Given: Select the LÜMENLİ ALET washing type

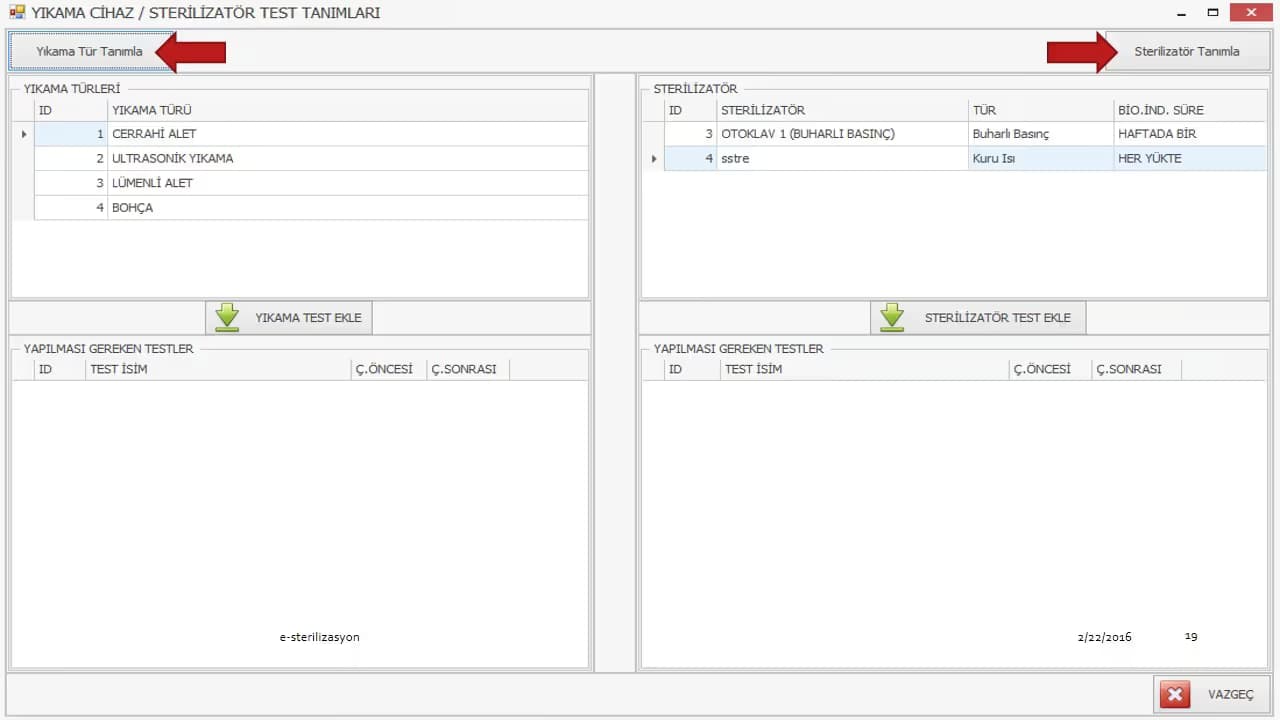Looking at the screenshot, I should (x=311, y=183).
